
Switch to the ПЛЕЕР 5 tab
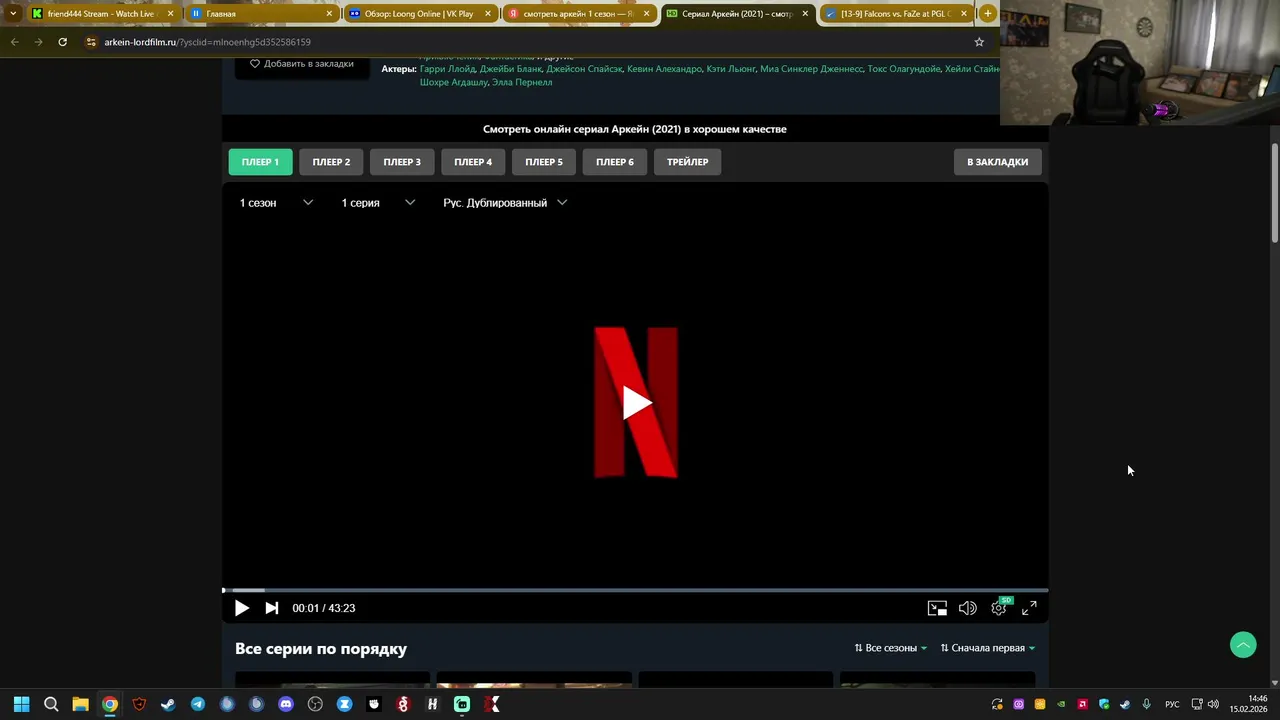point(544,162)
